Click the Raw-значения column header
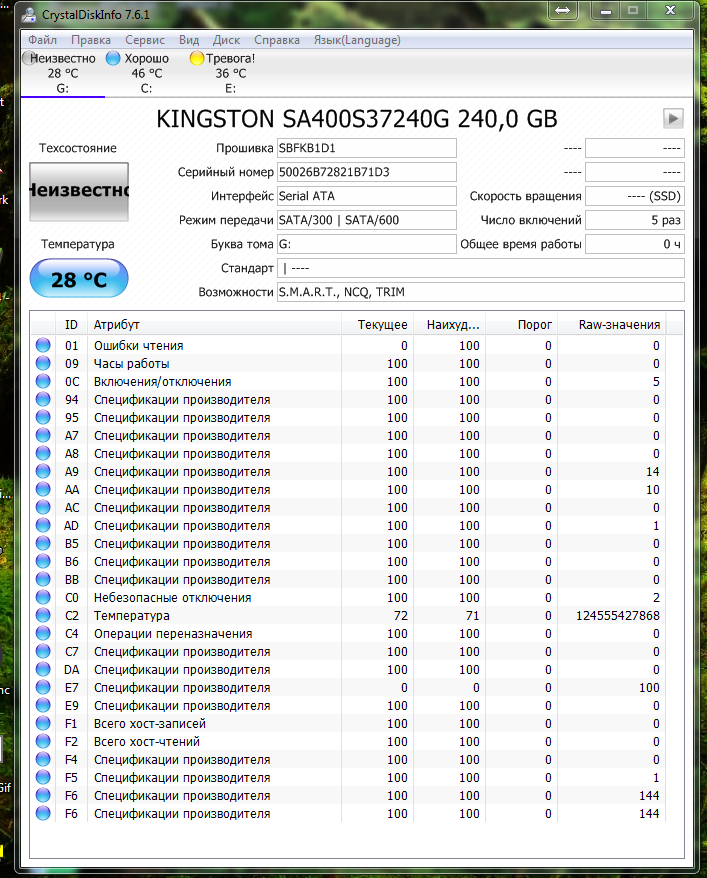The height and width of the screenshot is (878, 707). [612, 325]
